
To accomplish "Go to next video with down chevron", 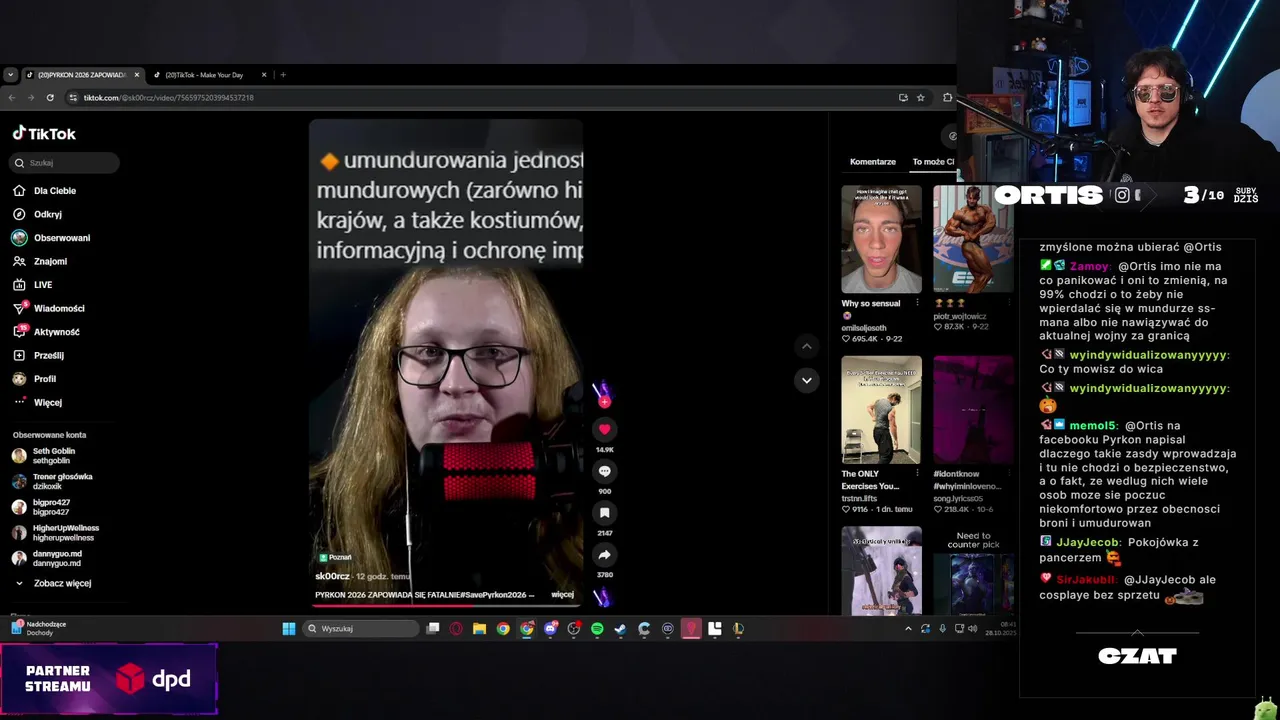I will click(806, 380).
